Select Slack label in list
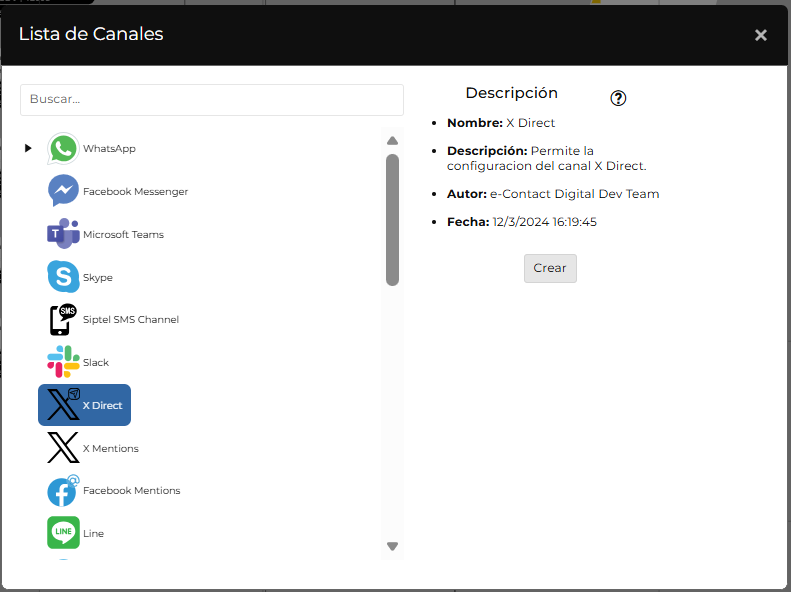 point(95,363)
